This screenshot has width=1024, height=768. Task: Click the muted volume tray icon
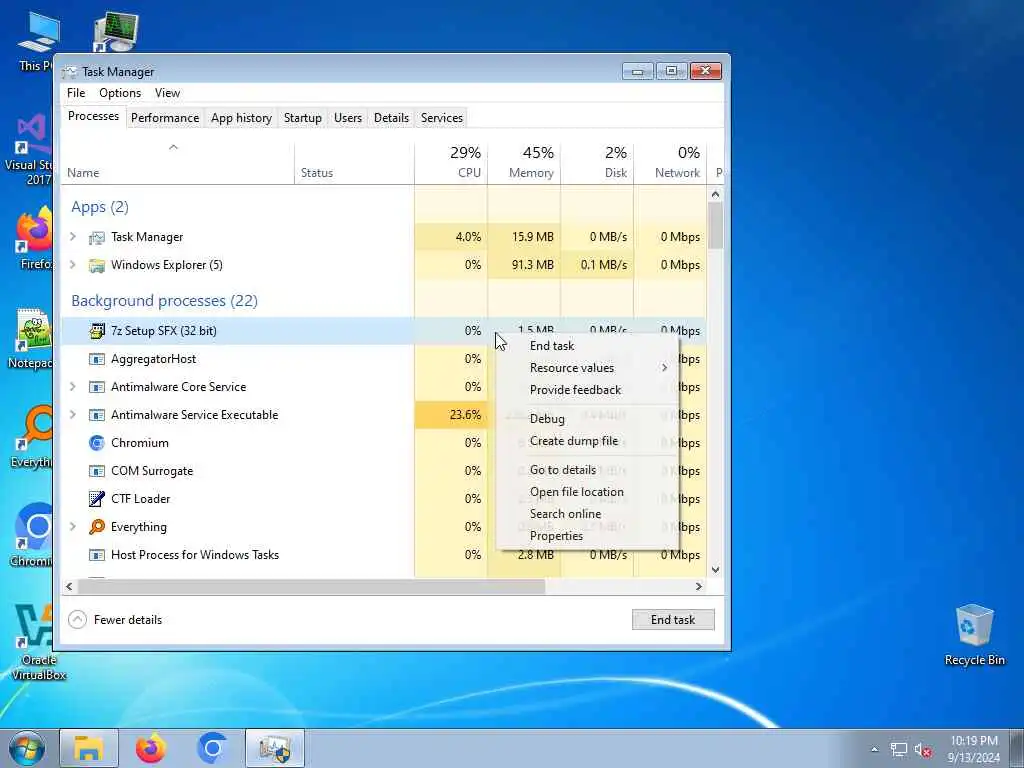point(923,750)
